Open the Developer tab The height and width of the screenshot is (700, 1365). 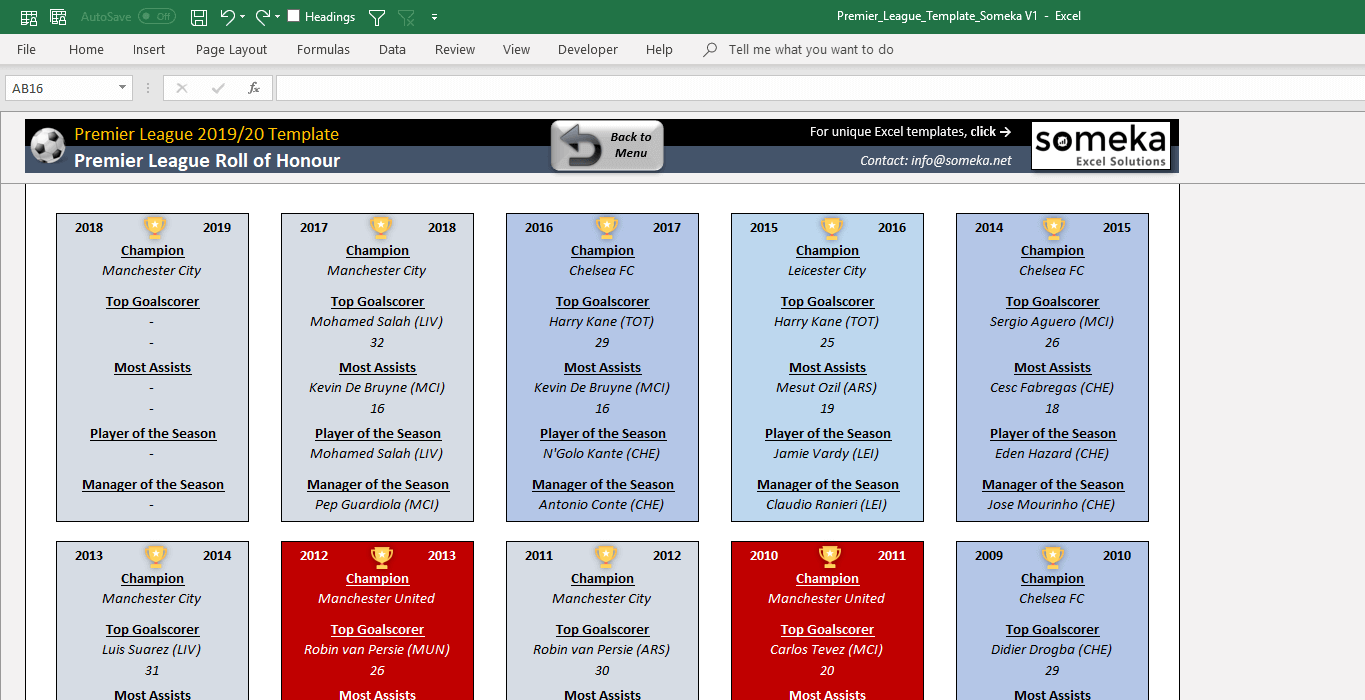point(588,50)
